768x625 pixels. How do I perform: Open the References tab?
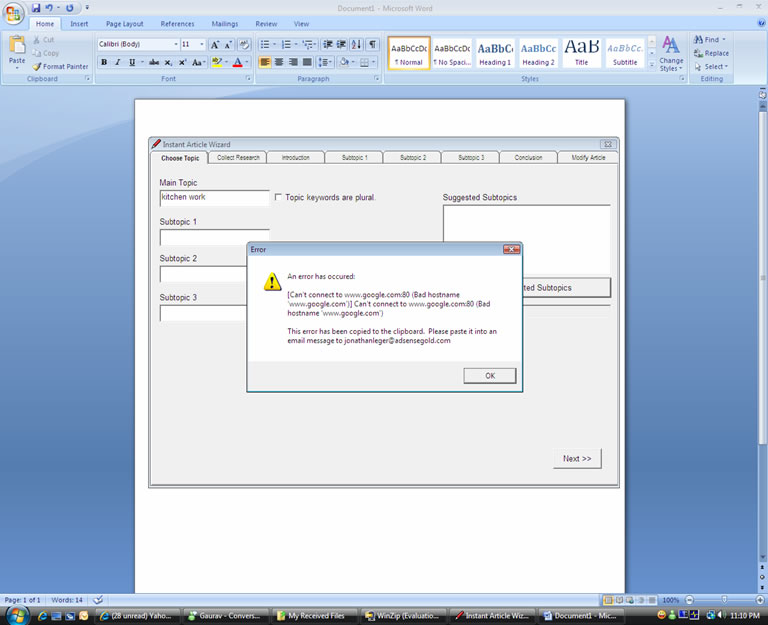point(177,24)
